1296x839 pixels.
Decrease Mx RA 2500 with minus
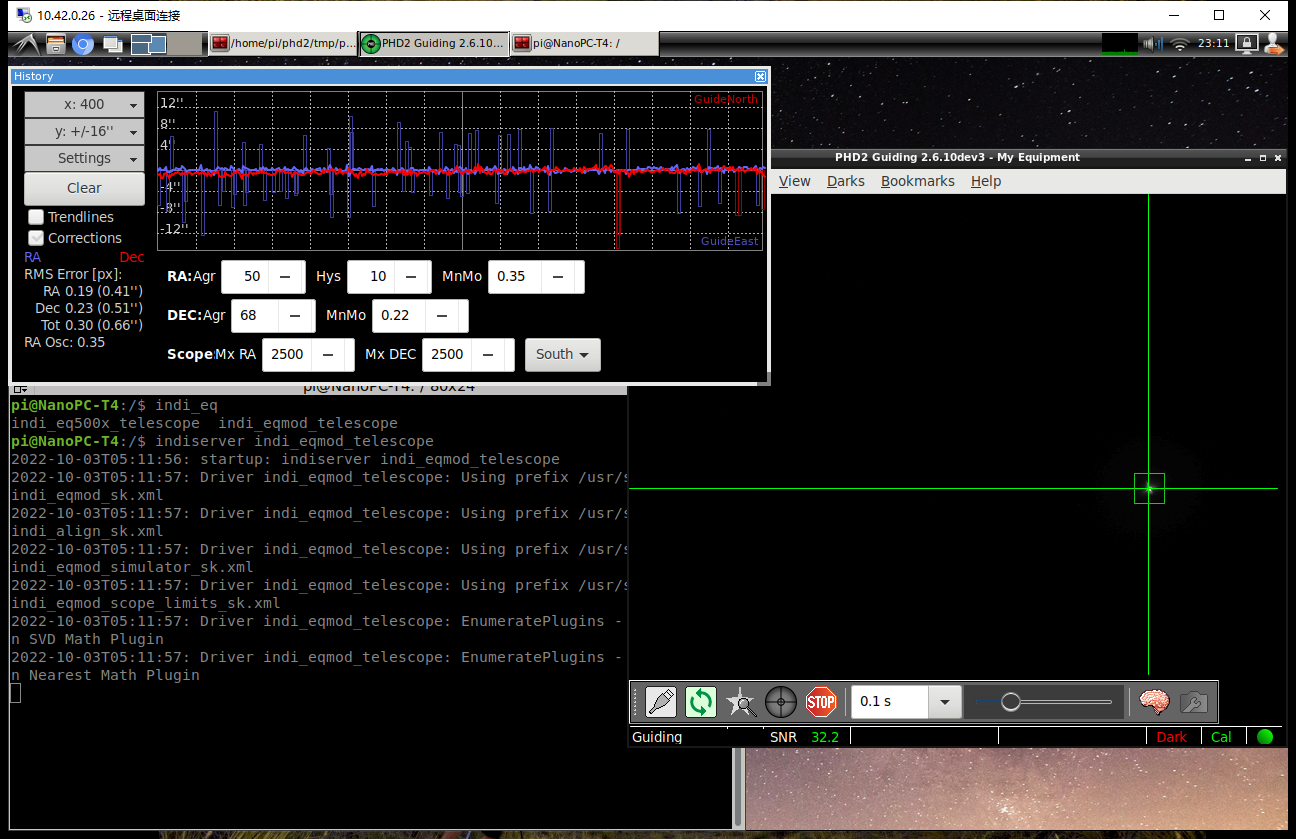pos(328,354)
